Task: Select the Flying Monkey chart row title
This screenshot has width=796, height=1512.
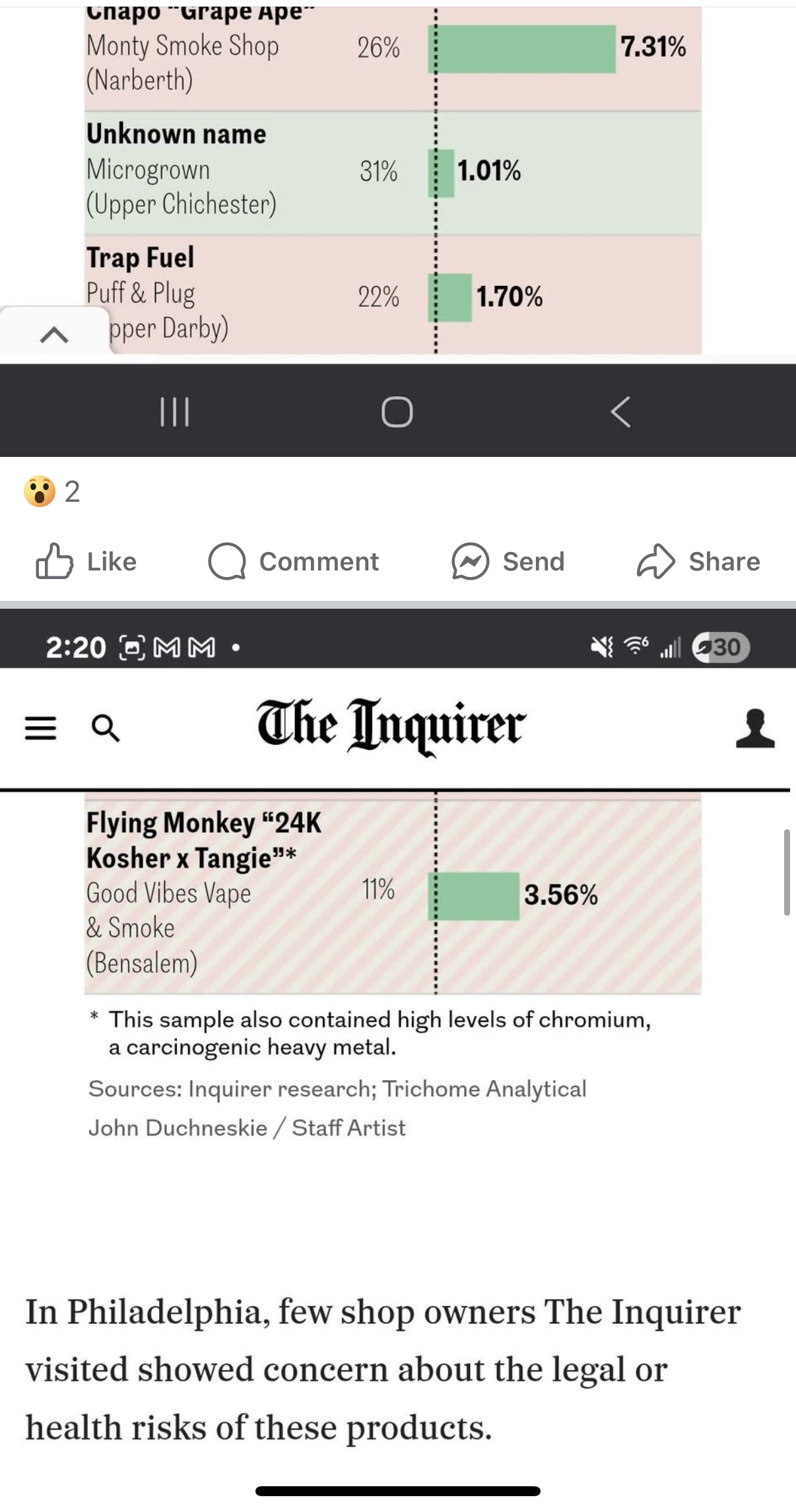Action: click(203, 840)
